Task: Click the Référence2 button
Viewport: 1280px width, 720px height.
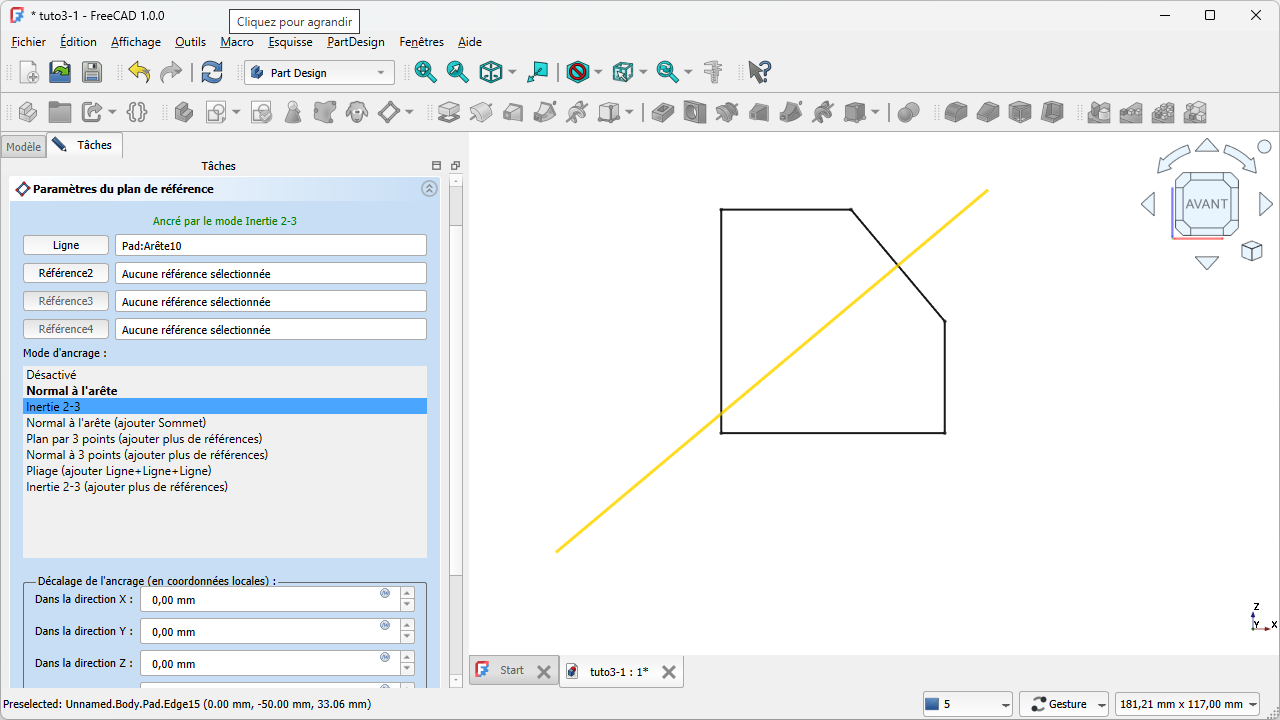Action: 66,274
